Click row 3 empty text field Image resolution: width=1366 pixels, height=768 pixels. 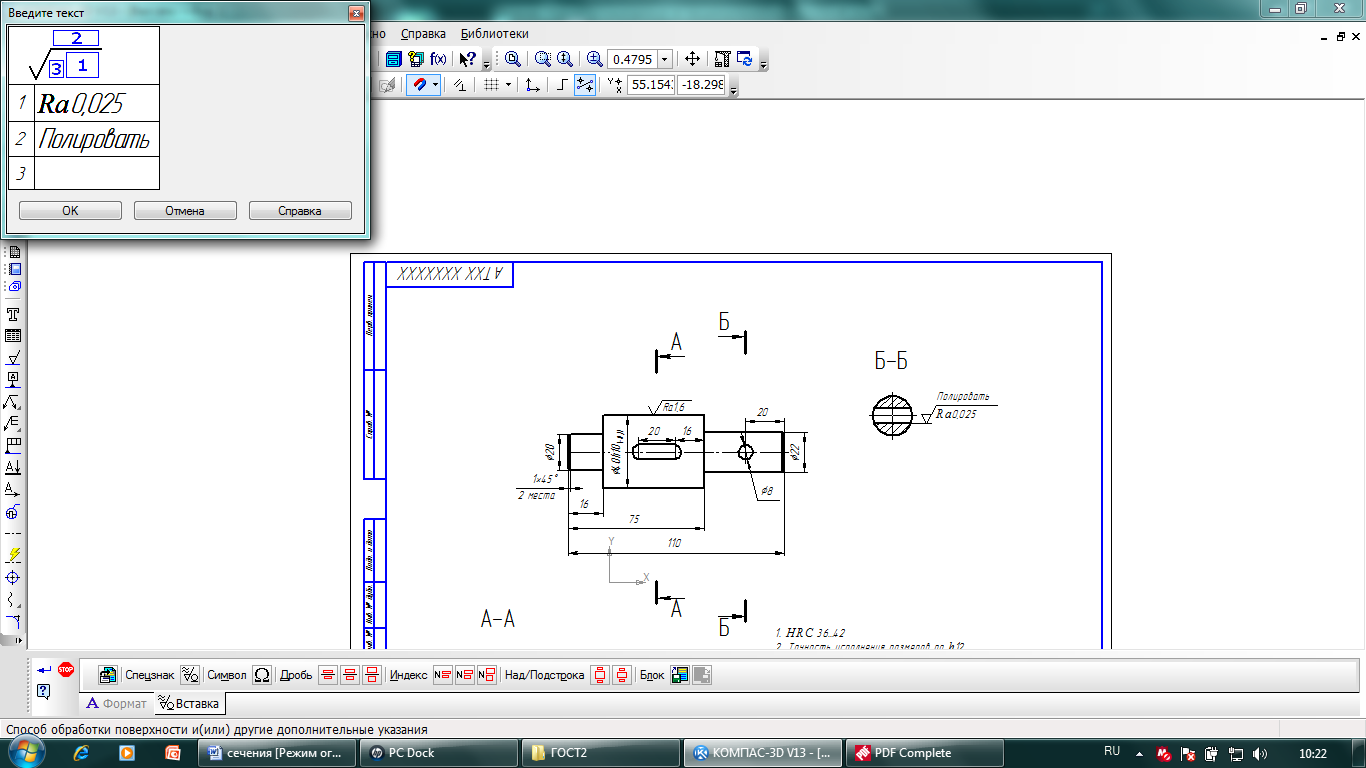pos(97,173)
